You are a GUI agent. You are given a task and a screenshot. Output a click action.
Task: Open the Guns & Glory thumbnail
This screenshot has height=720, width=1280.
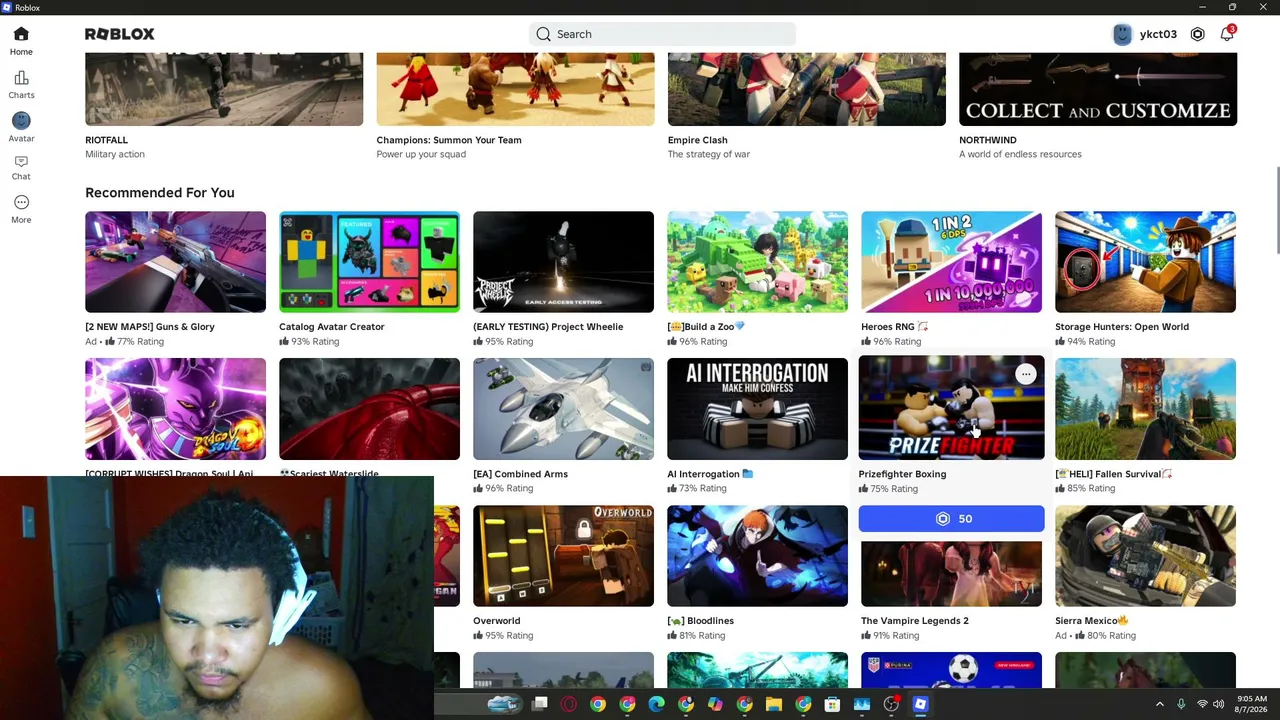click(175, 262)
